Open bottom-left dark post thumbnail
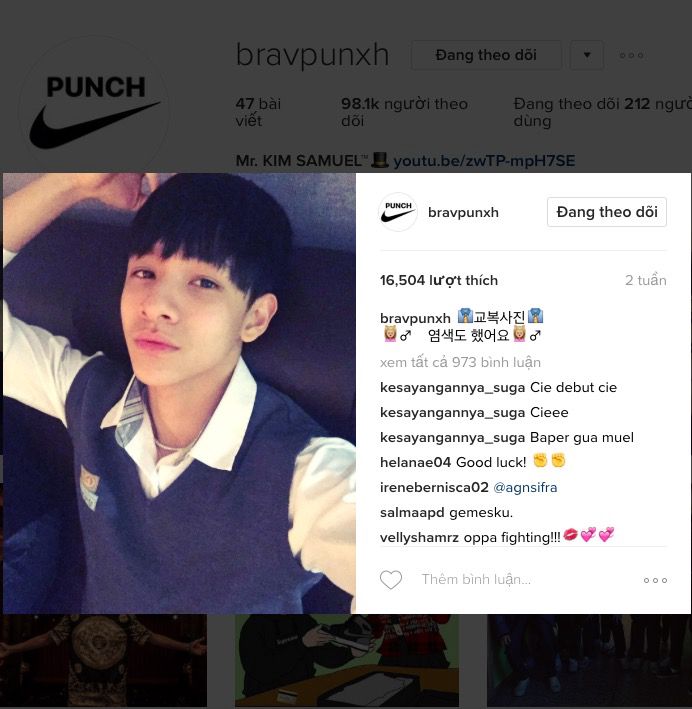Image resolution: width=692 pixels, height=709 pixels. point(103,660)
